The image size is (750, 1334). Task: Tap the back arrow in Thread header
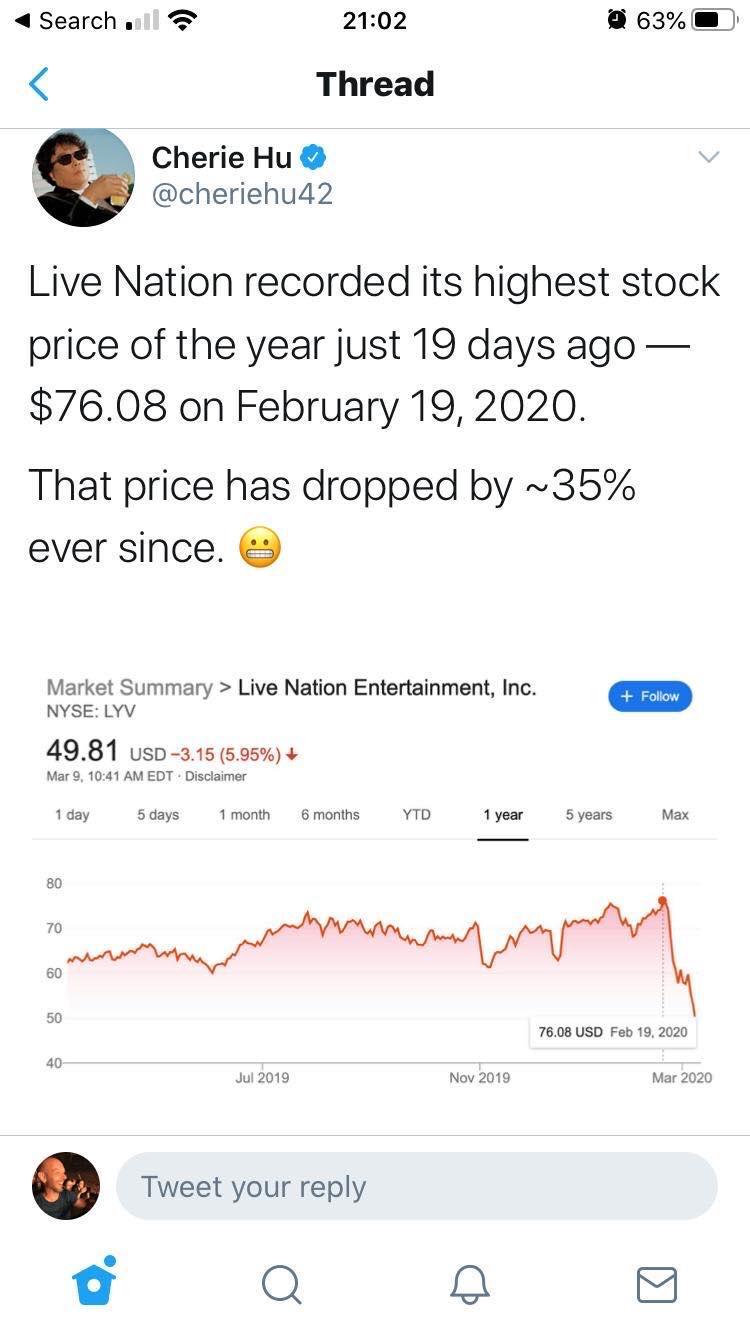coord(39,84)
